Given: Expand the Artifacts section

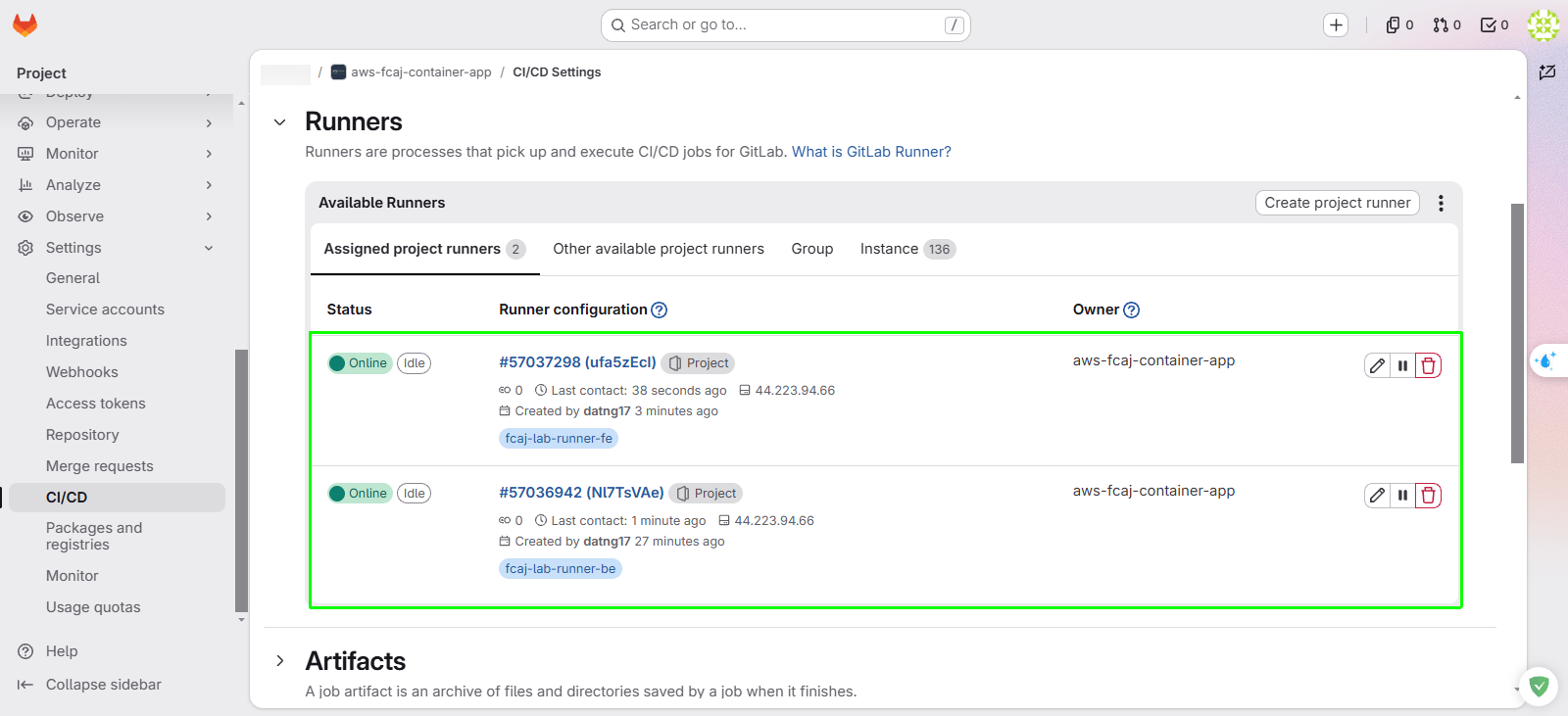Looking at the screenshot, I should [280, 661].
